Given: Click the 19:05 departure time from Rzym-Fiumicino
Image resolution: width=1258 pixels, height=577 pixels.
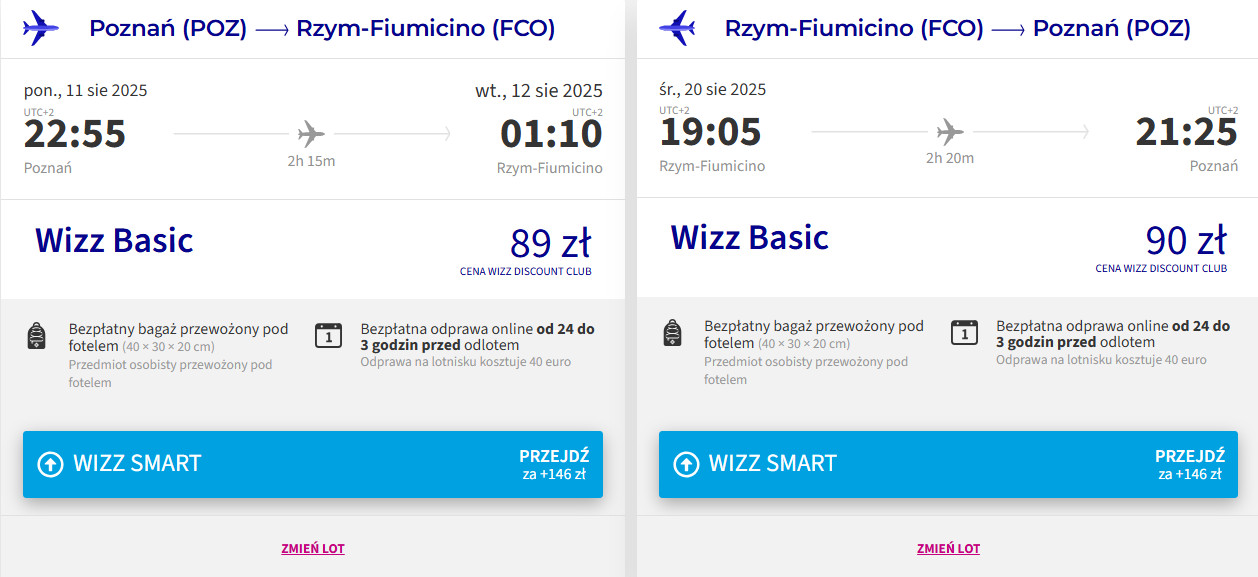Looking at the screenshot, I should pyautogui.click(x=710, y=132).
